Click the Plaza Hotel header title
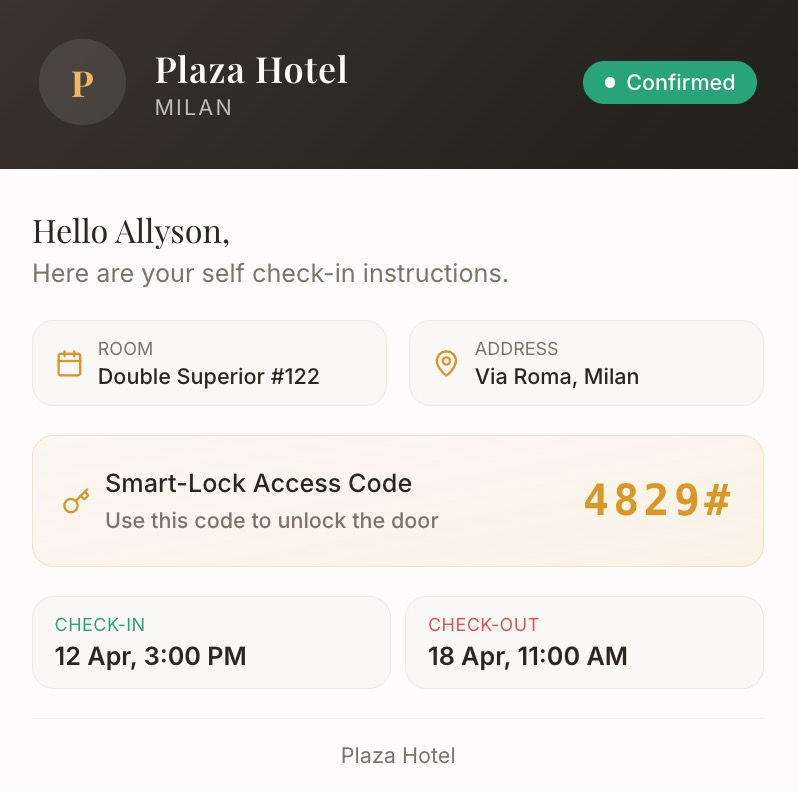The image size is (798, 792). click(251, 70)
